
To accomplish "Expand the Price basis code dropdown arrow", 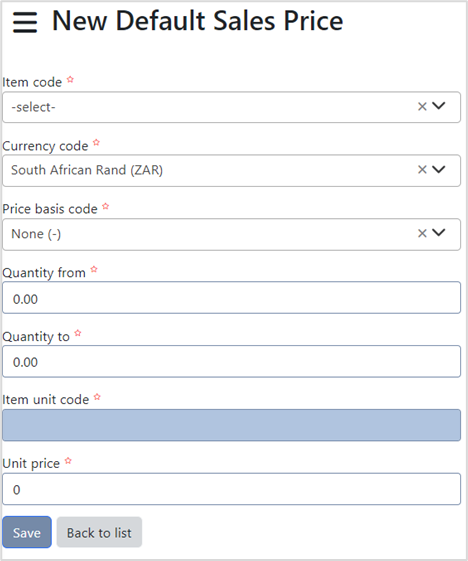I will click(439, 233).
